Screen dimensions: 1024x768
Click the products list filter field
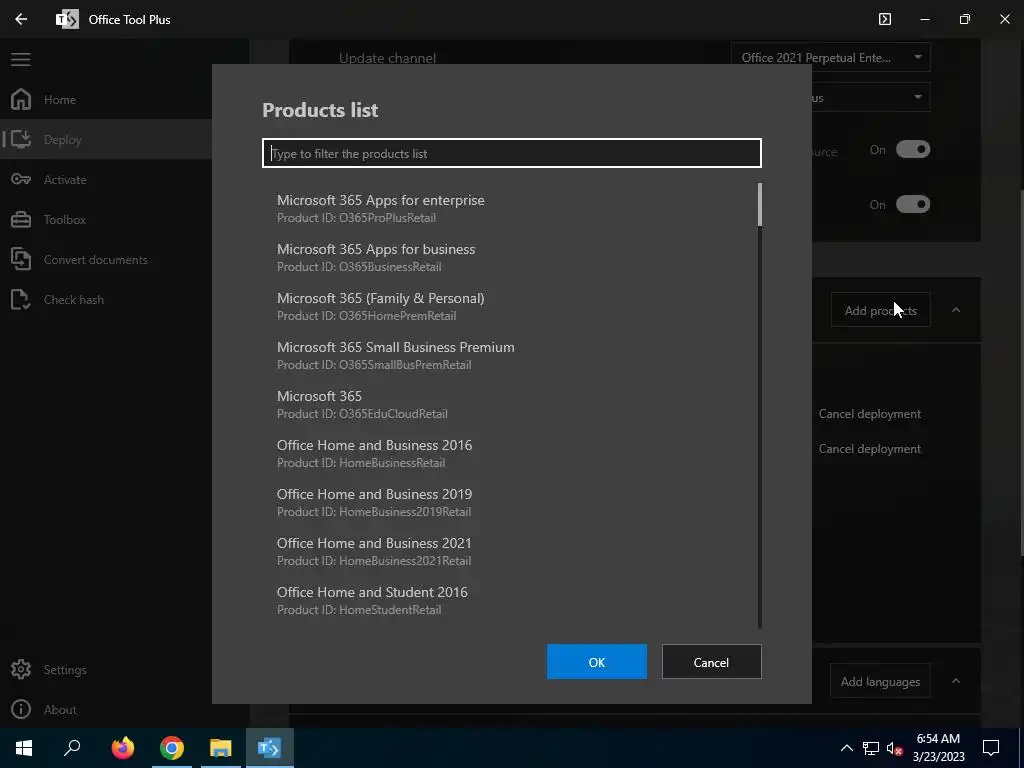point(512,153)
